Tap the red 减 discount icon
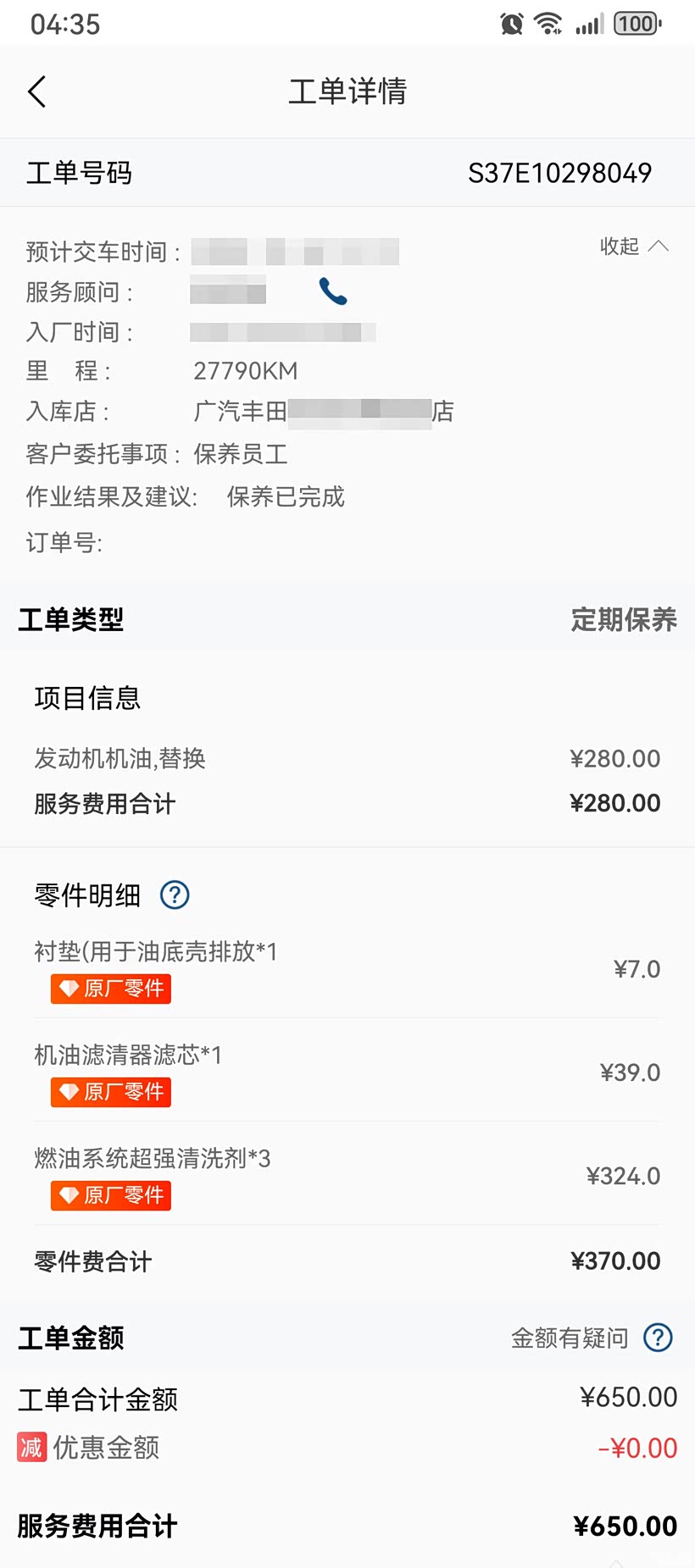This screenshot has height=1568, width=695. pos(31,1447)
